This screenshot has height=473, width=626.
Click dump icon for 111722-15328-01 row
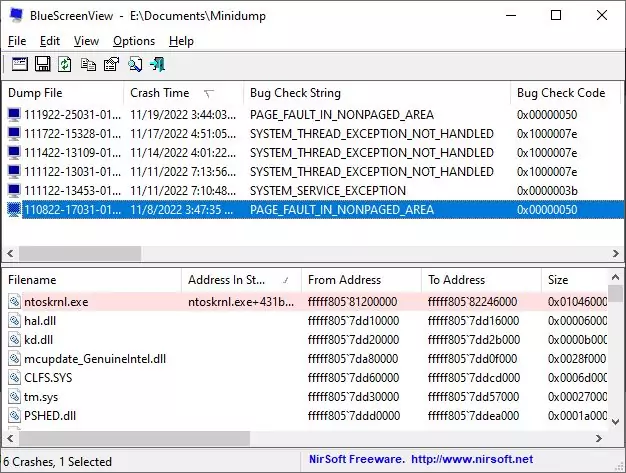(14, 134)
